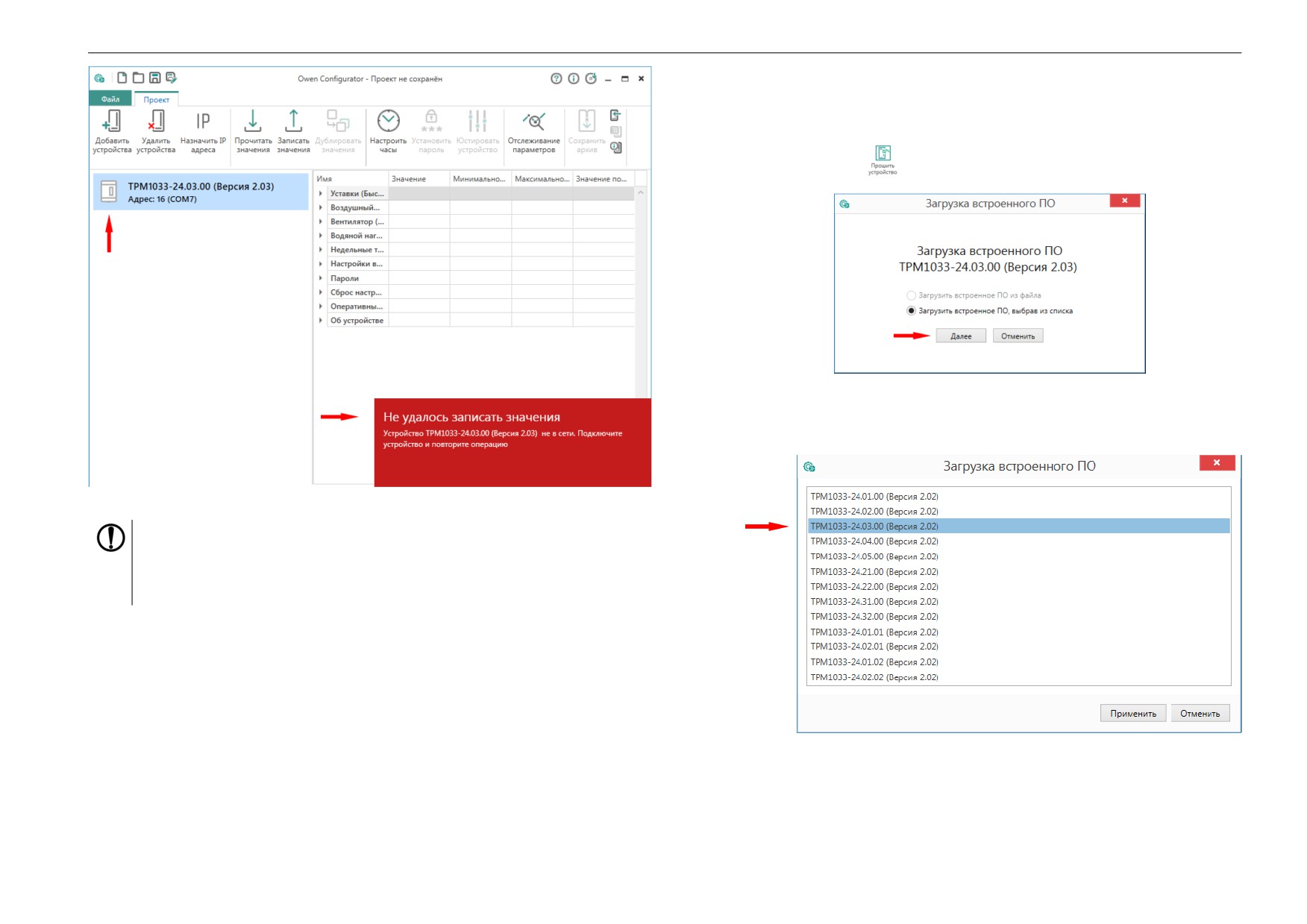Select firmware 'ТРМ1033-24.05.00 (Версия 2.02)'
This screenshot has width=1307, height=924.
(1018, 557)
